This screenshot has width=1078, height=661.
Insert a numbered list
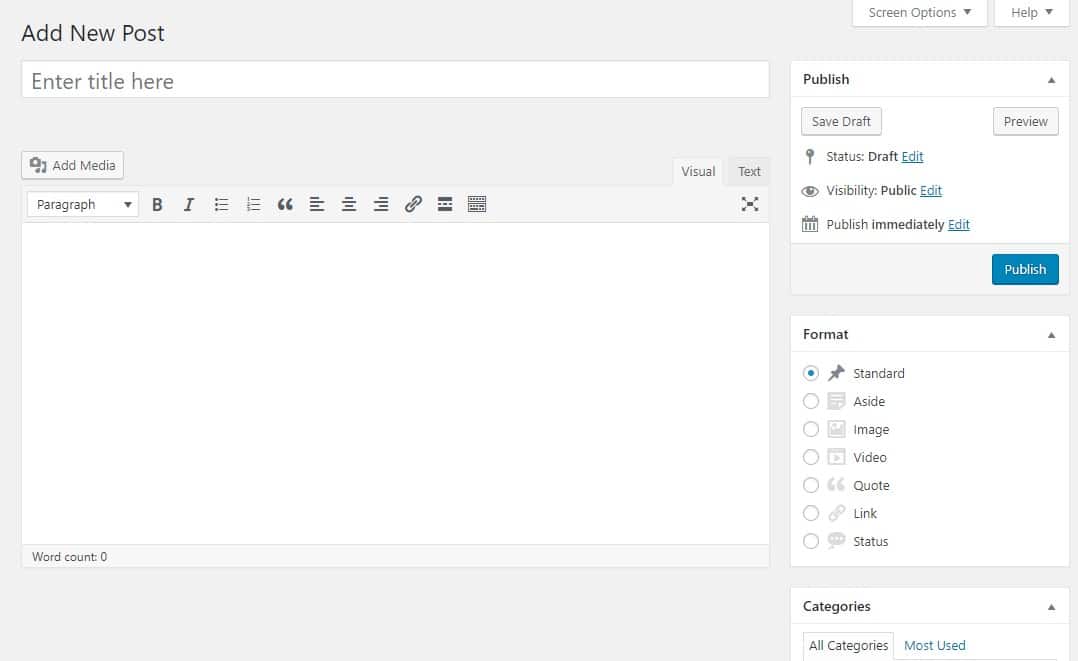coord(253,204)
